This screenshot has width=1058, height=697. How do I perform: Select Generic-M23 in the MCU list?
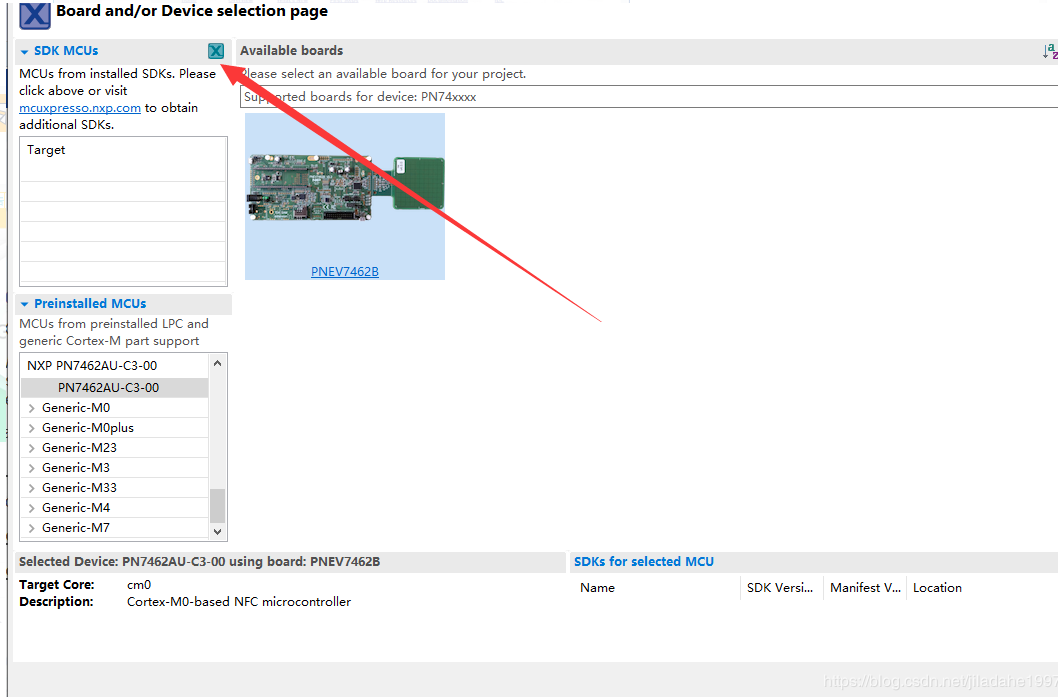pyautogui.click(x=79, y=447)
